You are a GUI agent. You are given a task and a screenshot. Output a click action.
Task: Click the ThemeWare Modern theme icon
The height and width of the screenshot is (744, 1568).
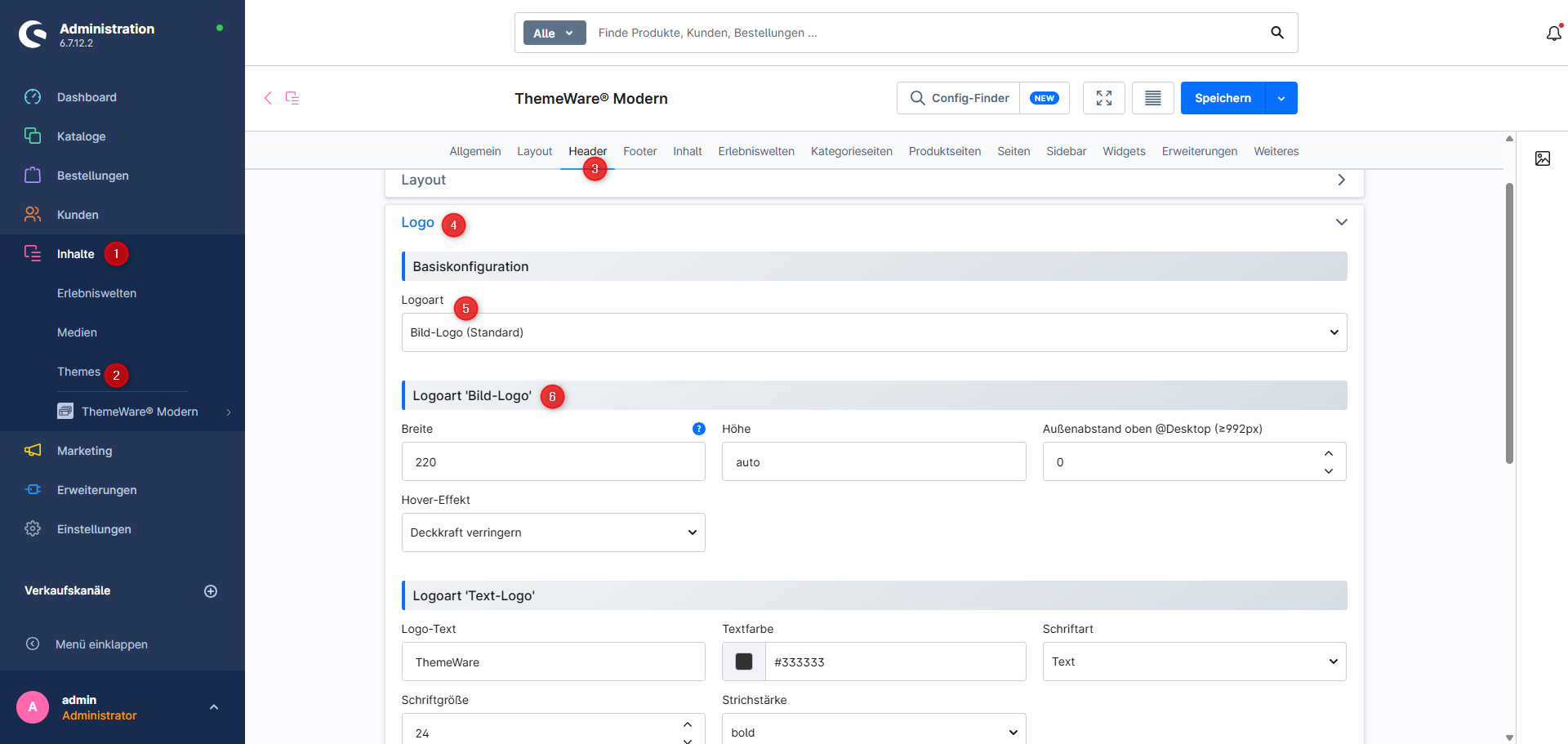tap(65, 411)
